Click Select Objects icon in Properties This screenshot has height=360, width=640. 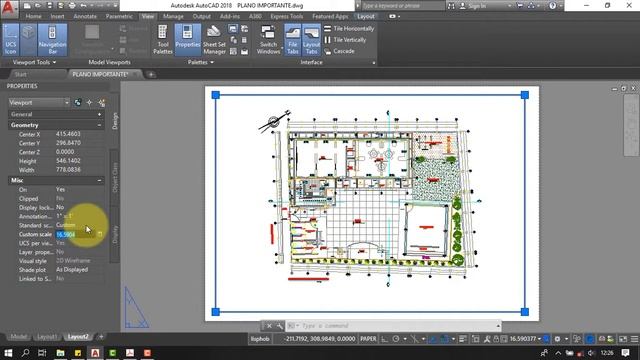point(89,102)
